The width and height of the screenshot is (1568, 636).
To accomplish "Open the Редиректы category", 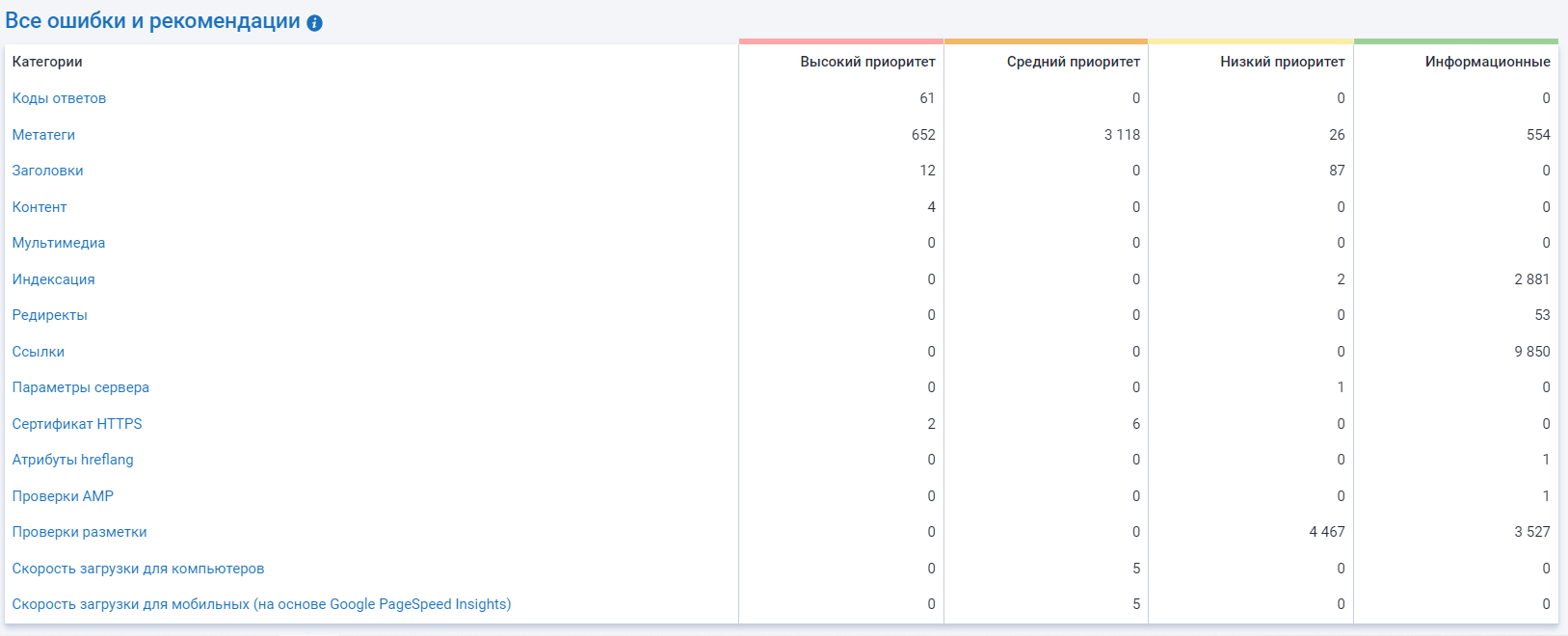I will [49, 315].
